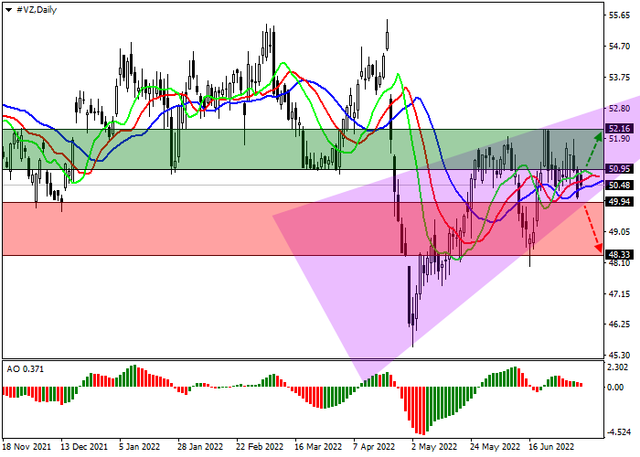
Task: Select the 49.94 price level label
Action: [x=619, y=202]
